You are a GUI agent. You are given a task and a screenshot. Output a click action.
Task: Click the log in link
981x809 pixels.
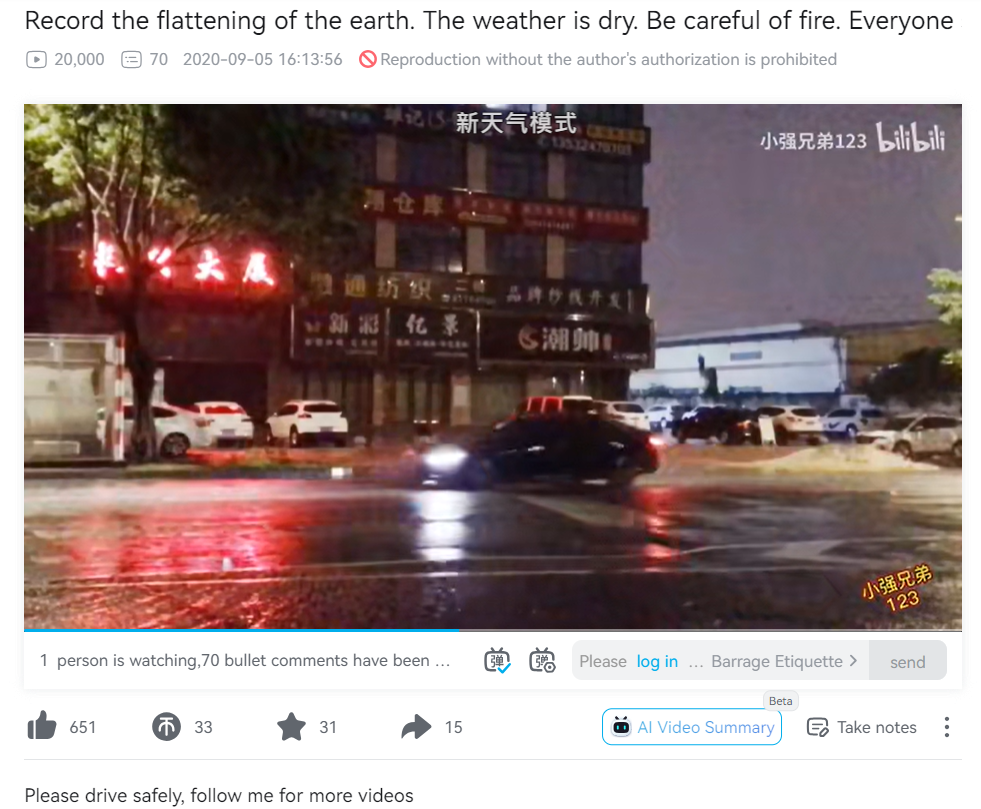click(657, 661)
